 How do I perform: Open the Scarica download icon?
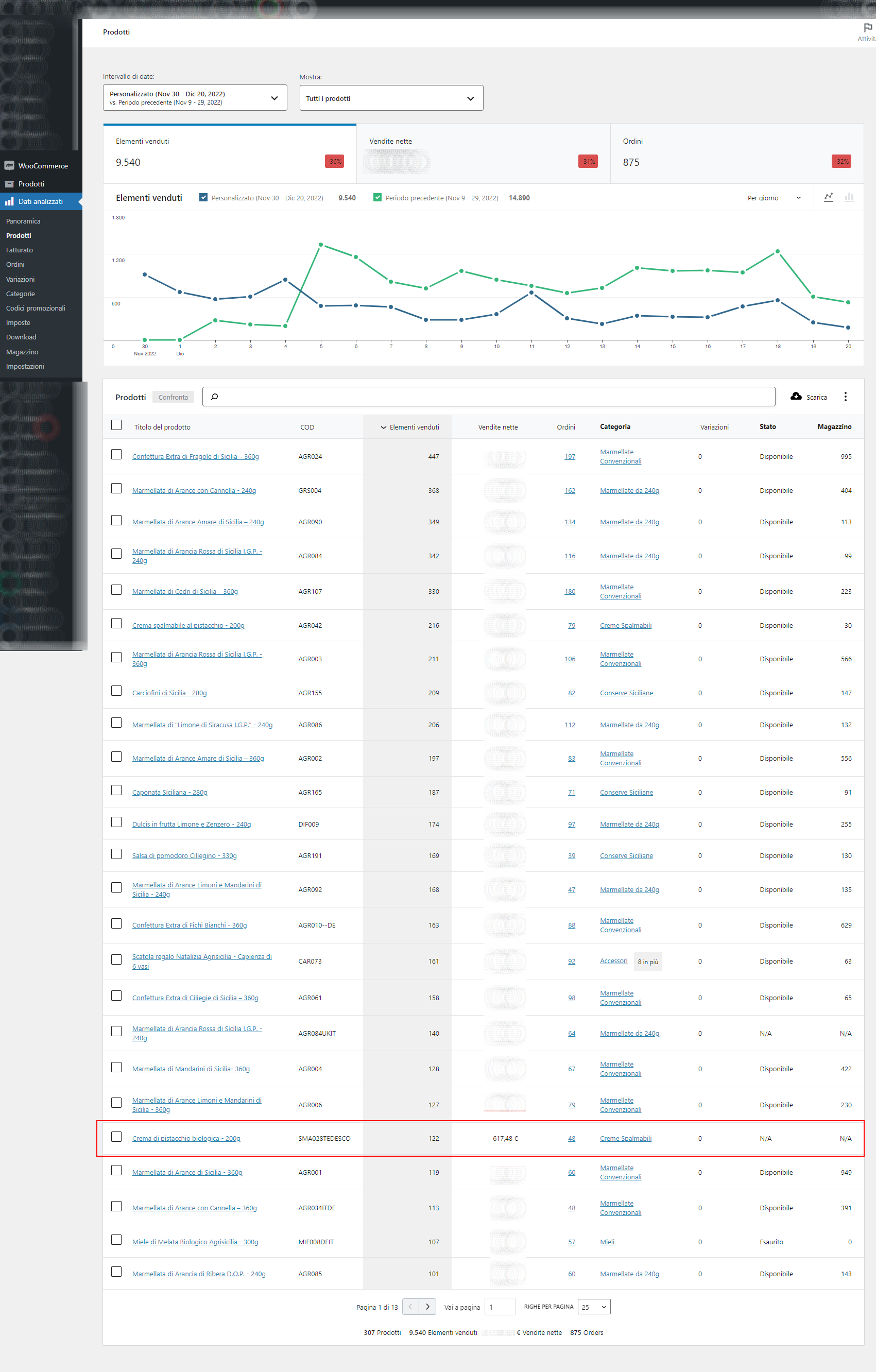(797, 397)
